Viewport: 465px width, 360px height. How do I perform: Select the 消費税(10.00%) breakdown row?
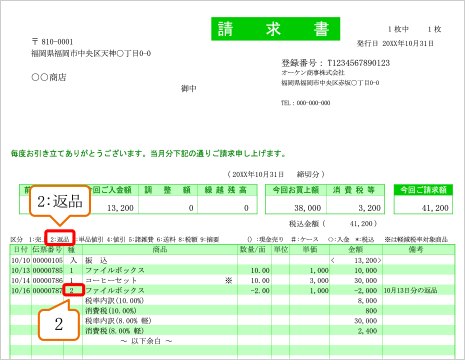[232, 311]
